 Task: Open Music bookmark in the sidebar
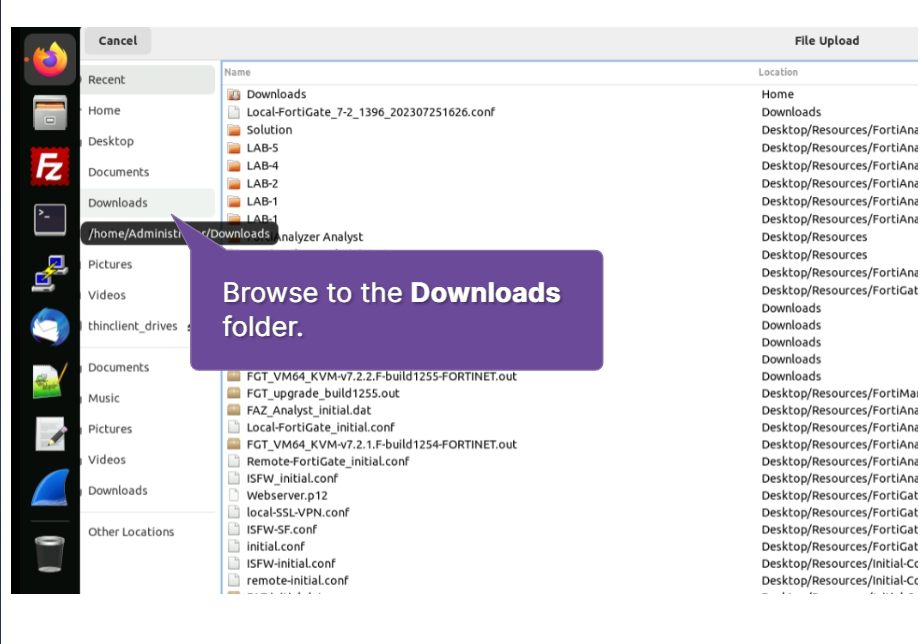[x=147, y=398]
